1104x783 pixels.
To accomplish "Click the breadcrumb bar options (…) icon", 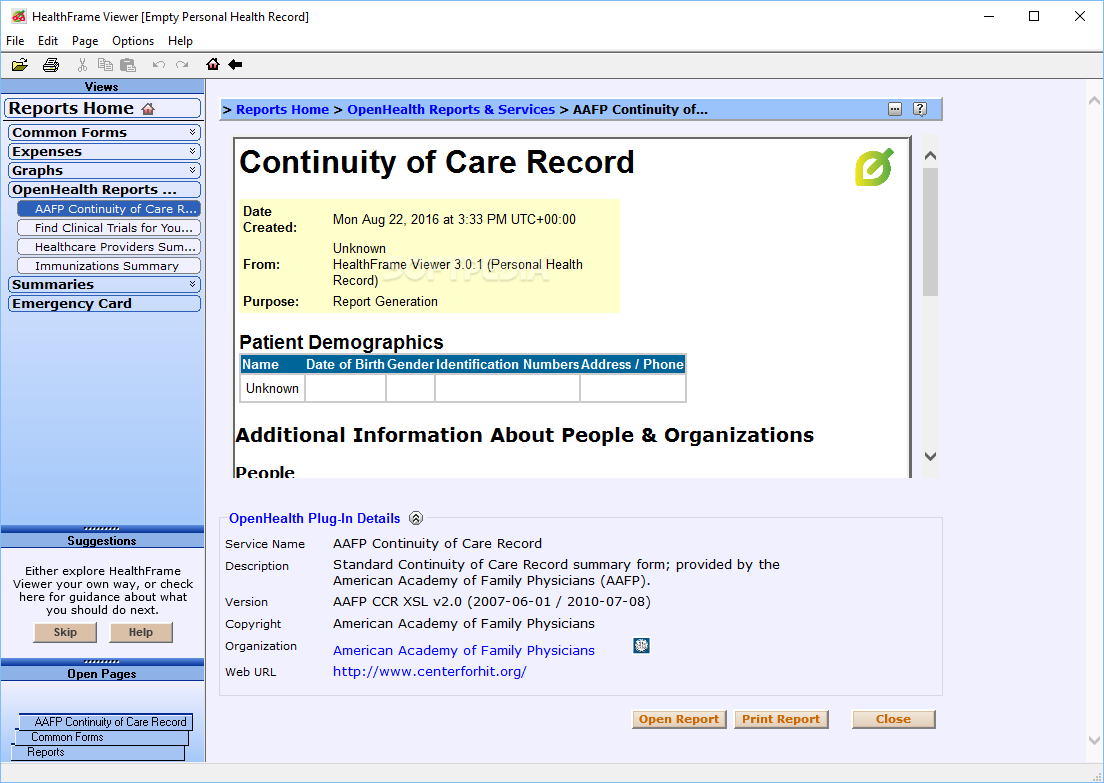I will 895,109.
